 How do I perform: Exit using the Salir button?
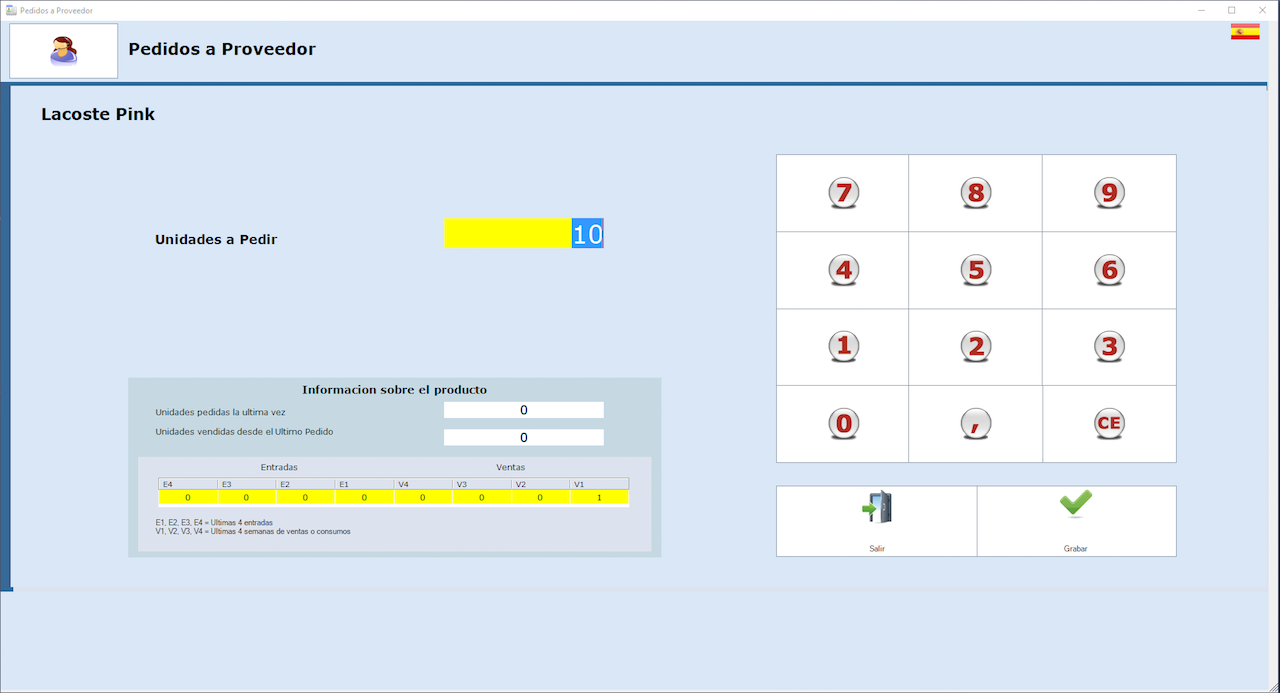[877, 521]
